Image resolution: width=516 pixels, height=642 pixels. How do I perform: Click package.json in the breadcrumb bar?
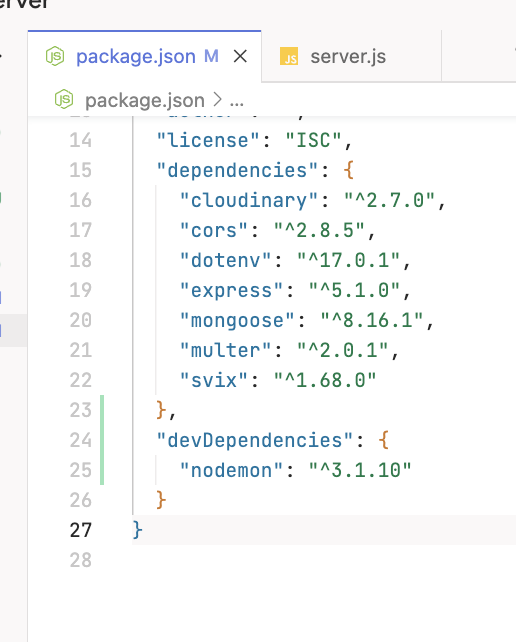[145, 100]
